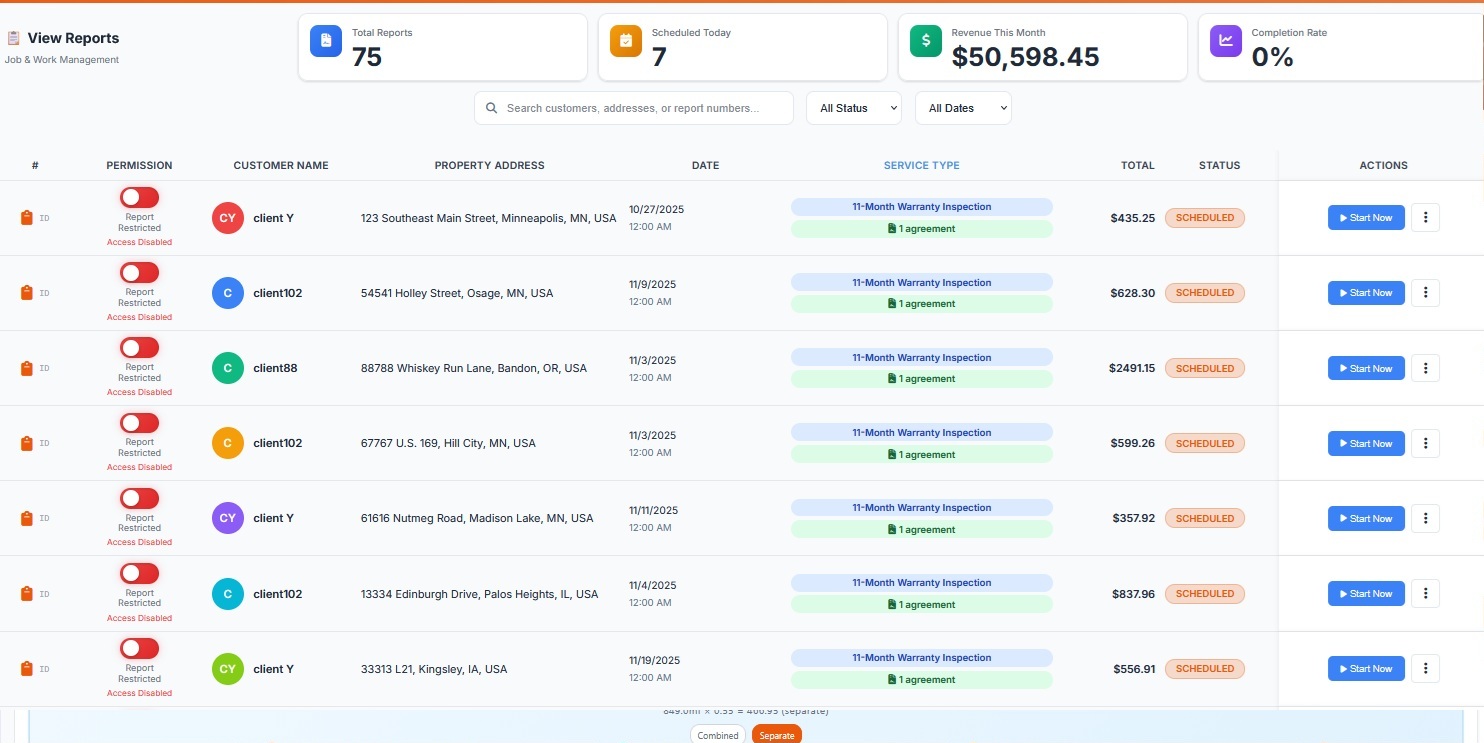Toggle report access for Bandon, OR row
The height and width of the screenshot is (743, 1484).
tap(139, 348)
